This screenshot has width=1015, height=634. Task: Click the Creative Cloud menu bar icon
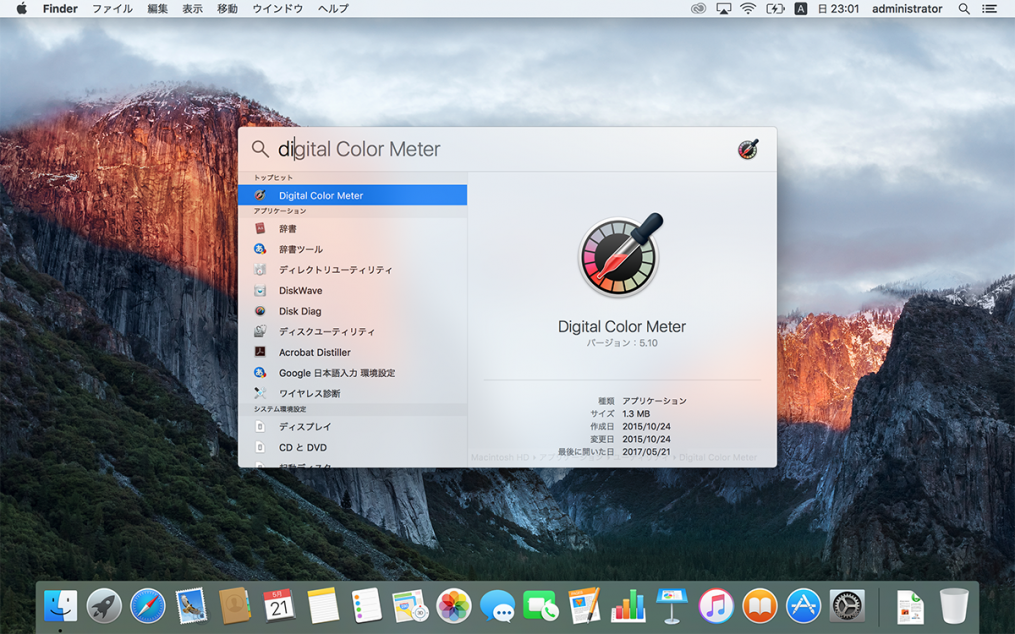[x=698, y=8]
